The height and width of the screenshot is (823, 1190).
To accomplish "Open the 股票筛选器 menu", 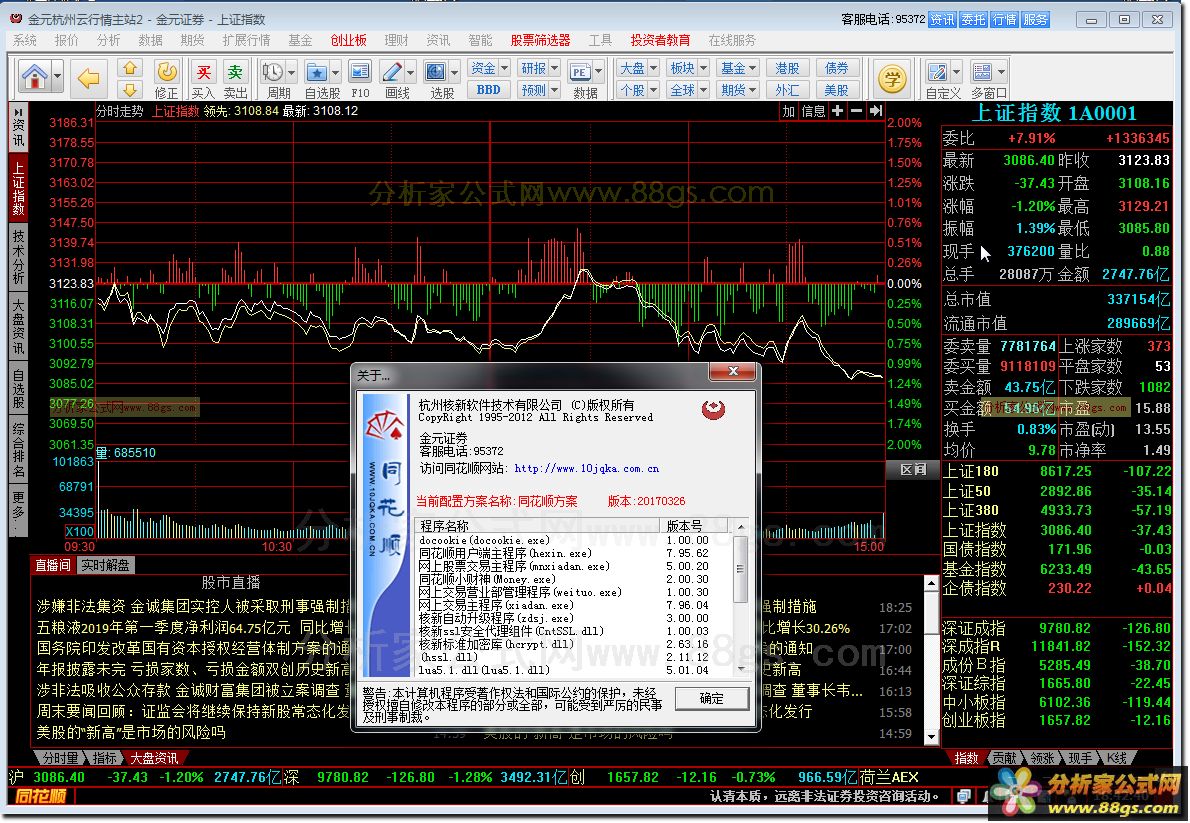I will point(540,40).
